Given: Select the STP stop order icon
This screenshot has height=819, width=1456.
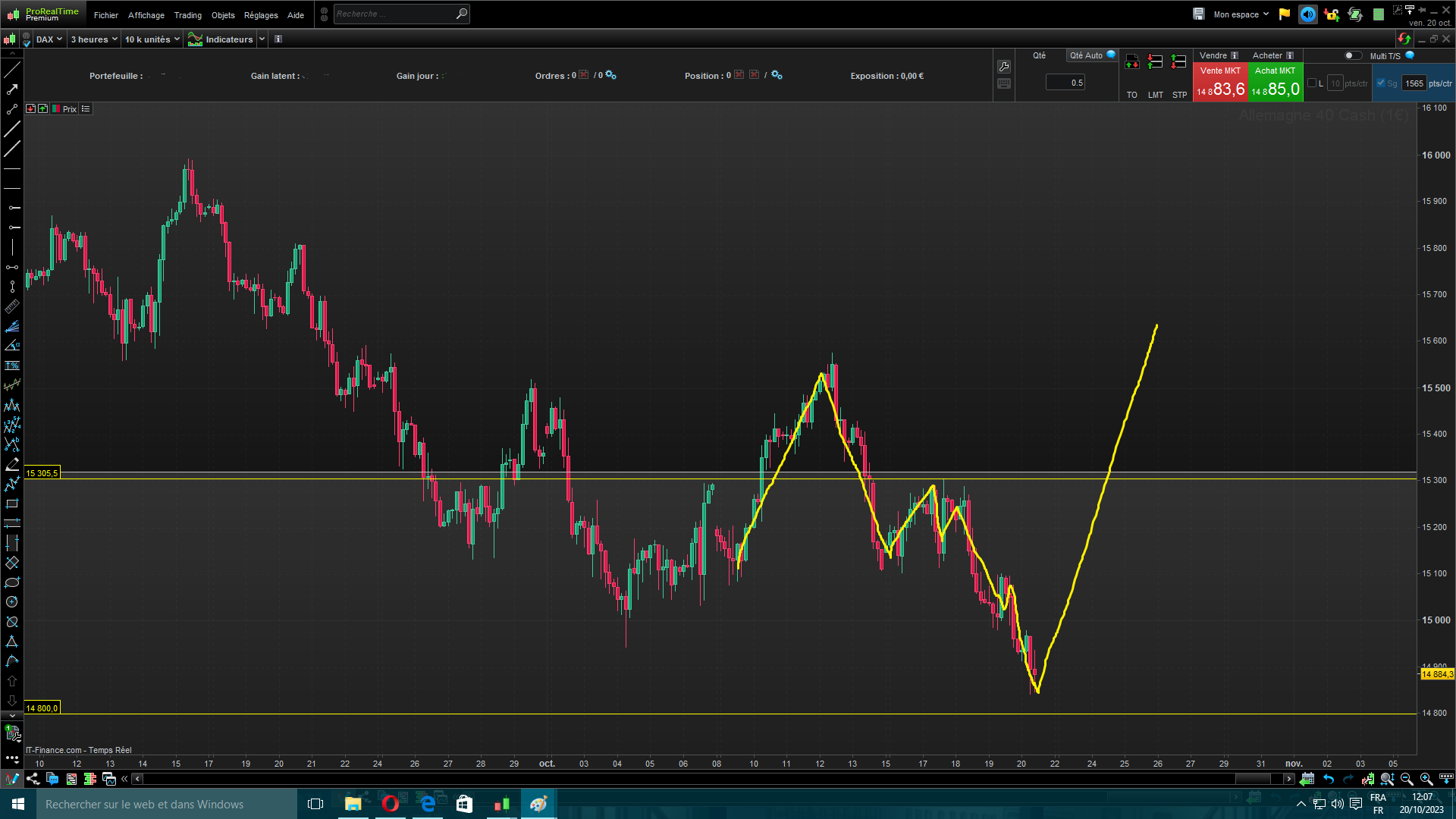Looking at the screenshot, I should point(1178,62).
